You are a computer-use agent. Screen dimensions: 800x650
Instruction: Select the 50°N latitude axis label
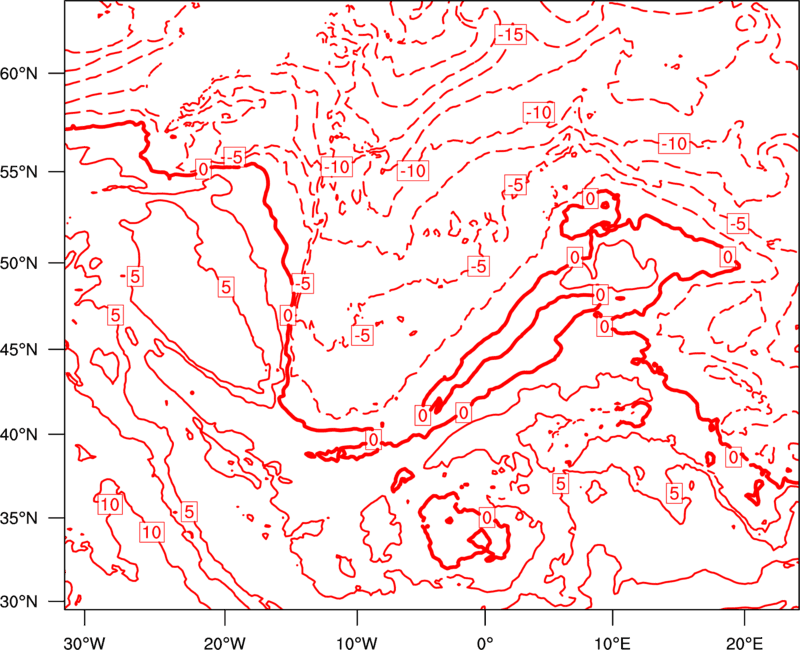pos(19,263)
